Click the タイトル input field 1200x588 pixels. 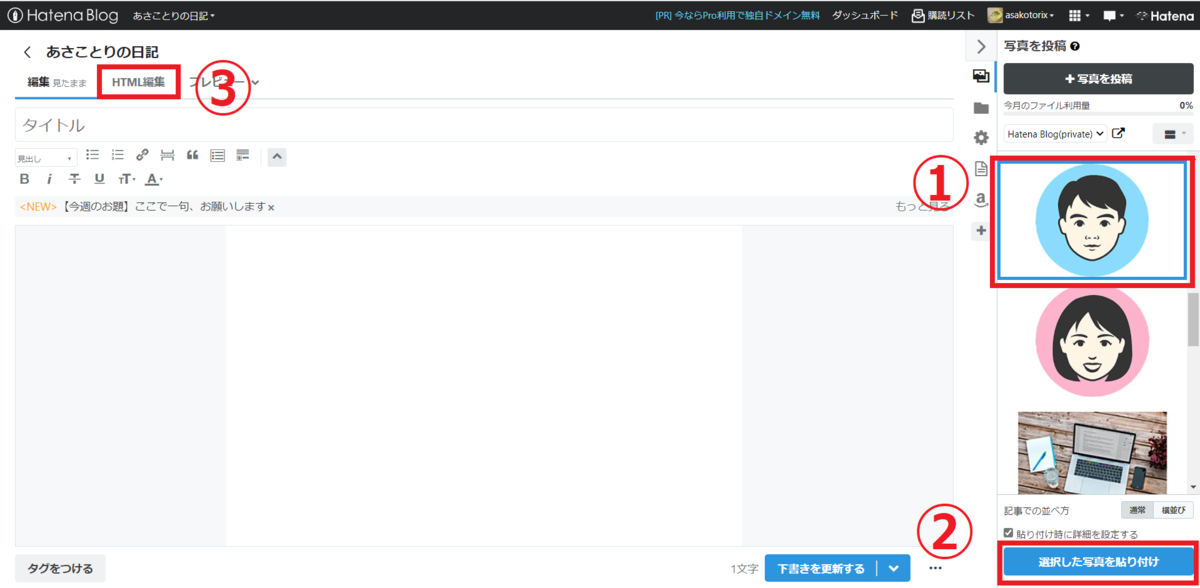[x=484, y=125]
